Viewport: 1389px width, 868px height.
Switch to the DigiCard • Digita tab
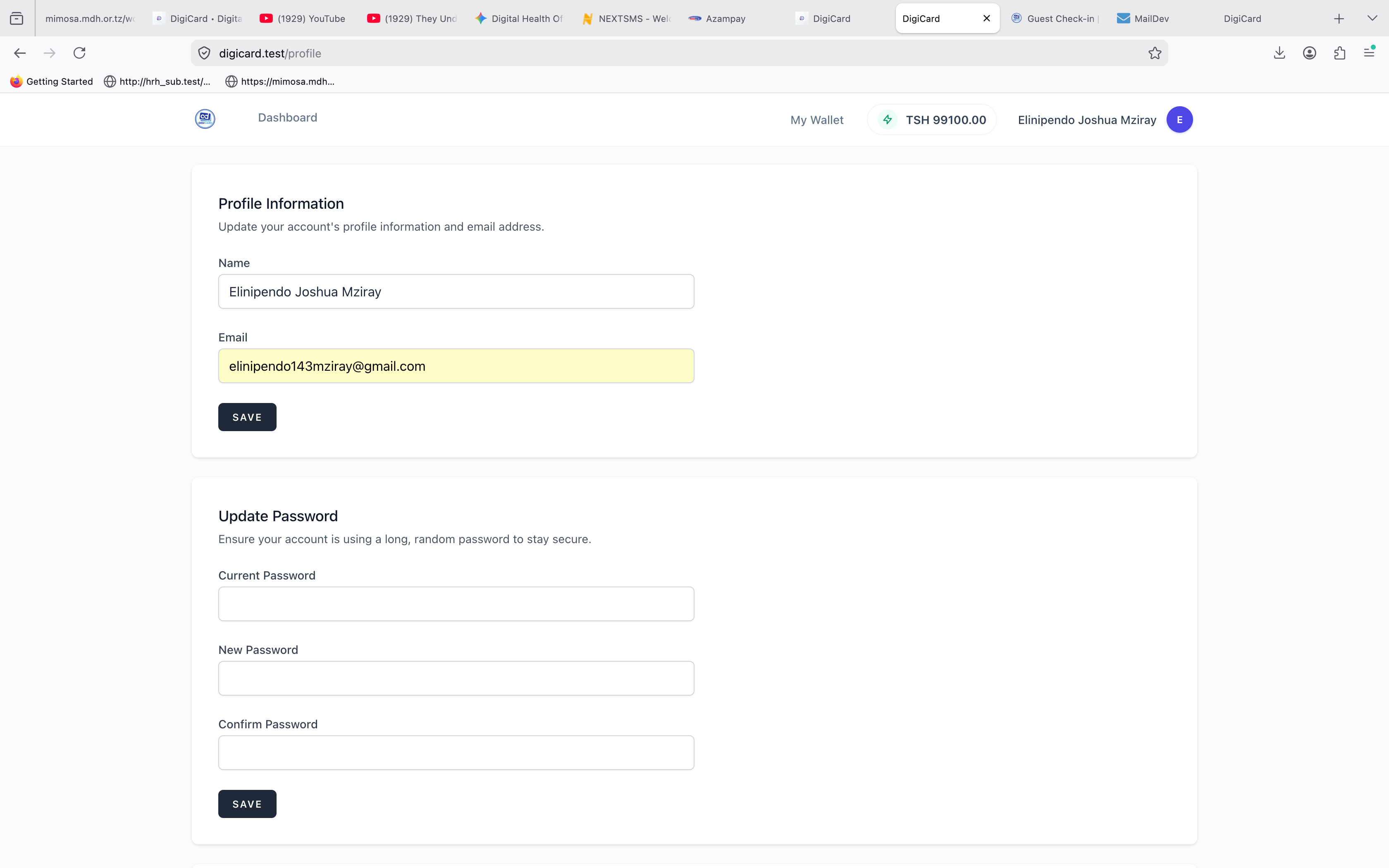[x=198, y=18]
